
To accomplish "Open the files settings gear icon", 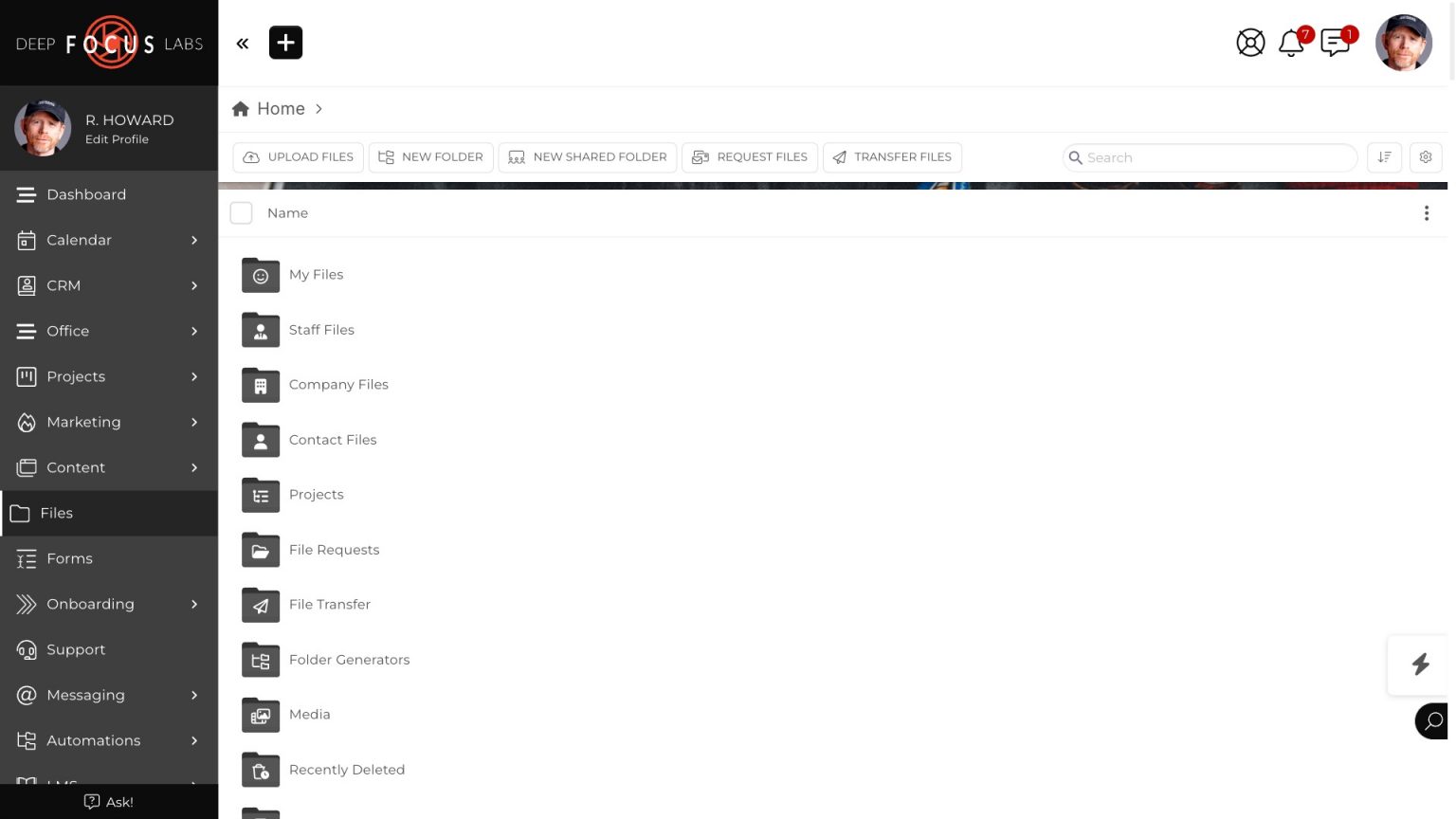I will 1426,157.
